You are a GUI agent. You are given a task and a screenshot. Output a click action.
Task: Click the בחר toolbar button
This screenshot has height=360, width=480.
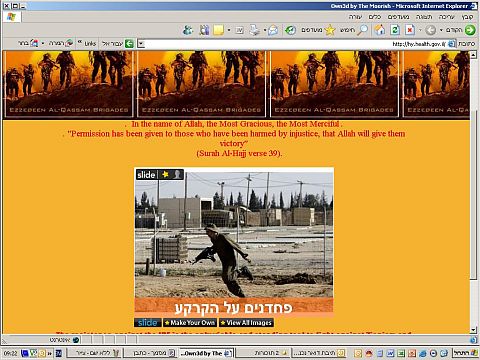[28, 43]
